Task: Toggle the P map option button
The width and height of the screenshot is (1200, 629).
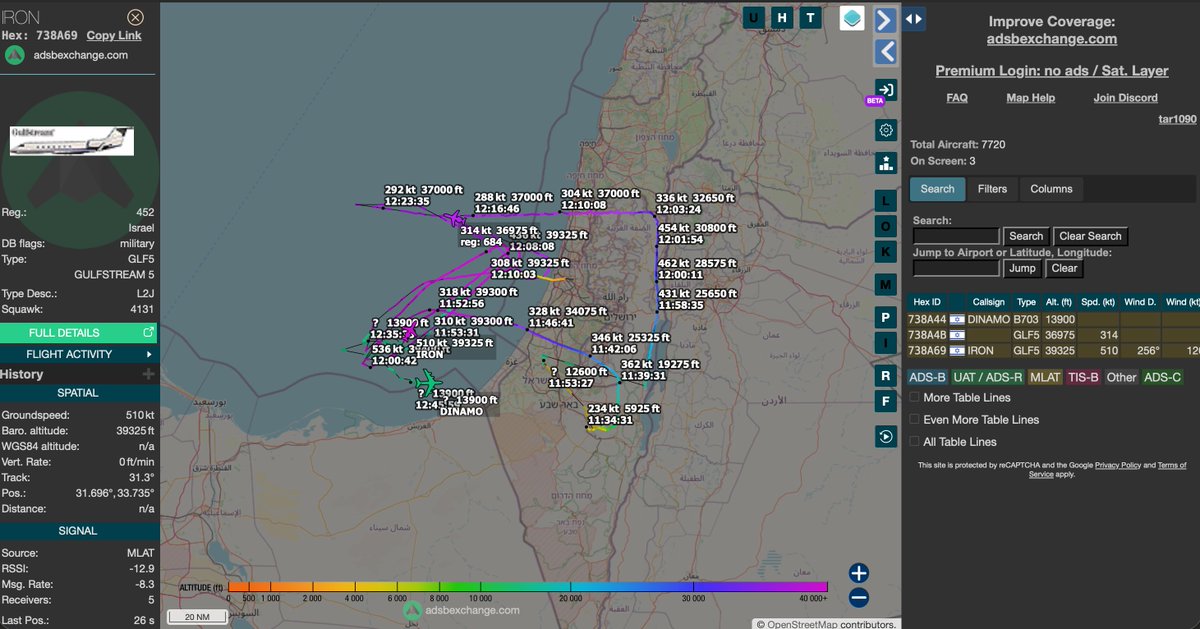Action: [885, 318]
